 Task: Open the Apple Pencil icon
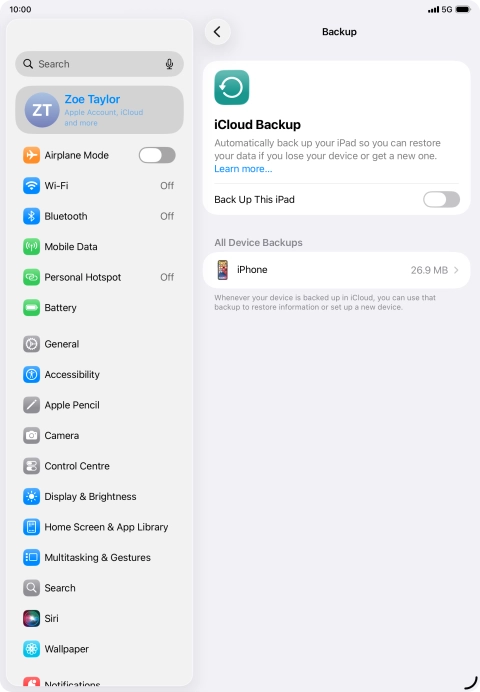(31, 405)
